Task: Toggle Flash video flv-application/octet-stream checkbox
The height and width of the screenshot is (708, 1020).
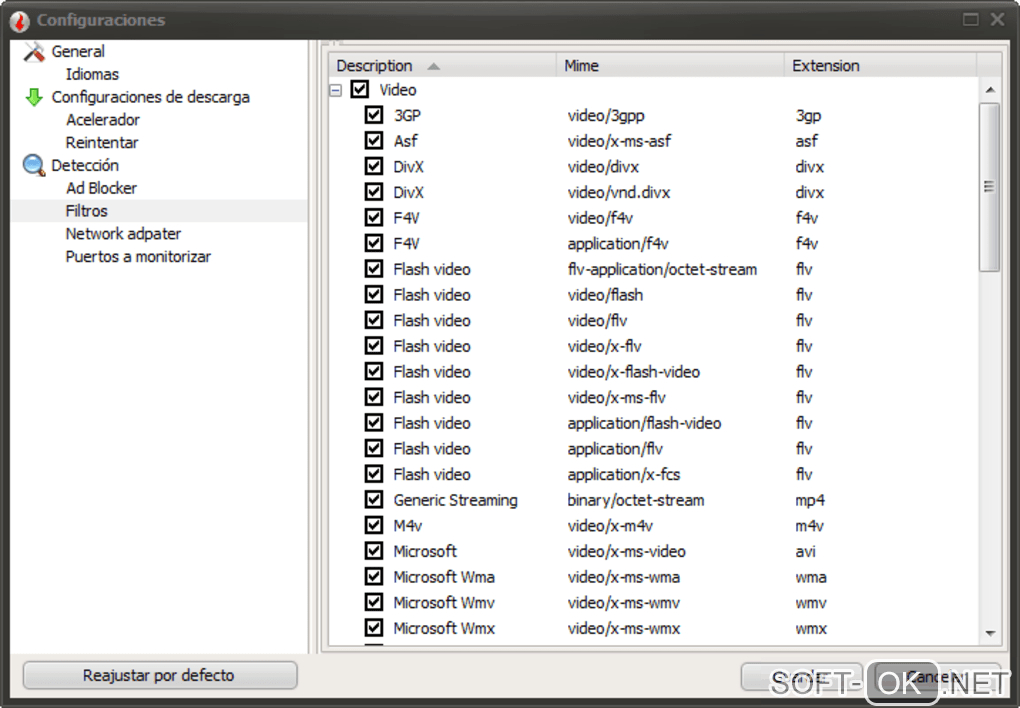Action: pyautogui.click(x=373, y=269)
